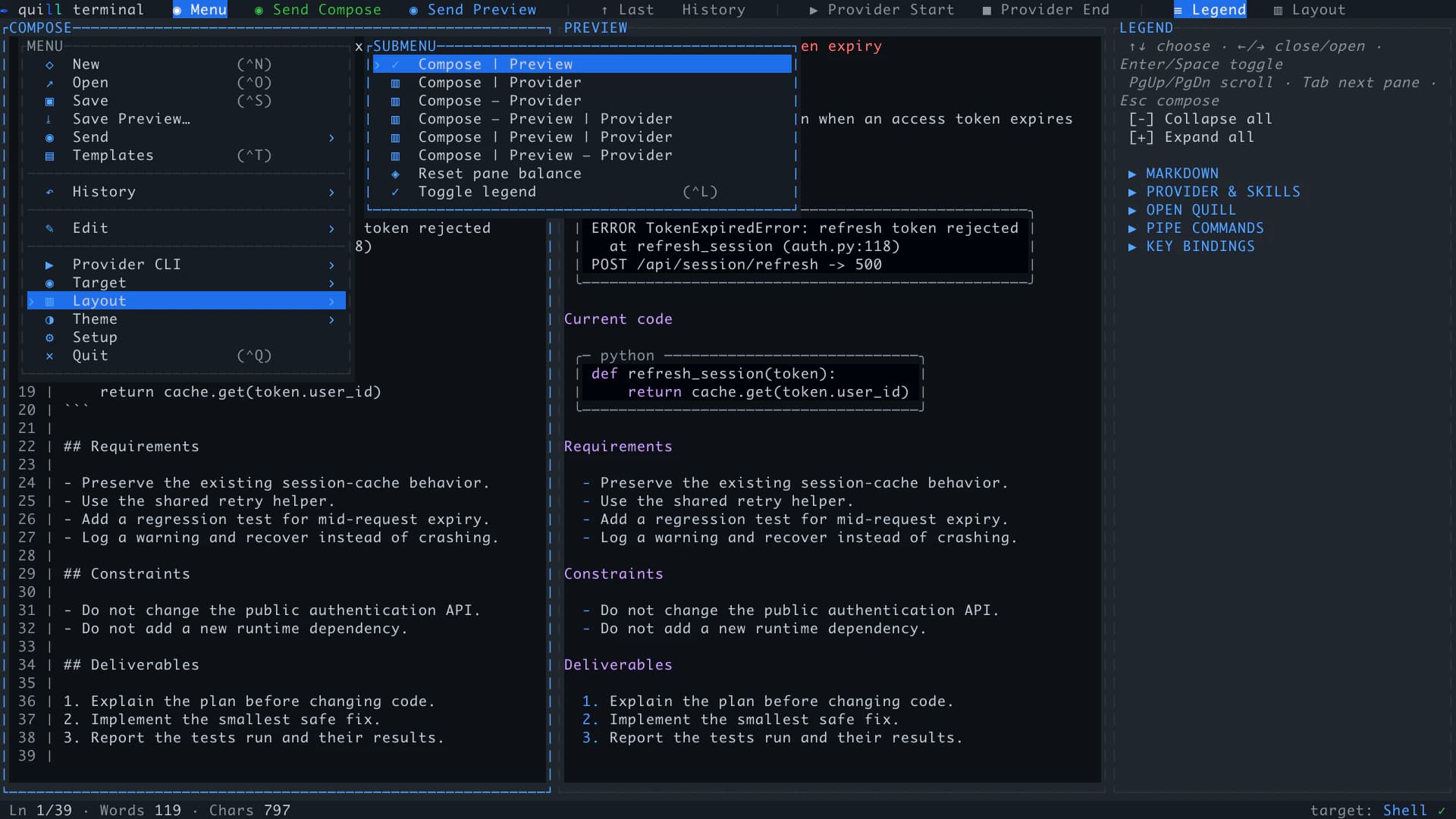The image size is (1456, 819).
Task: Click the Layout columns icon in menu
Action: point(49,301)
